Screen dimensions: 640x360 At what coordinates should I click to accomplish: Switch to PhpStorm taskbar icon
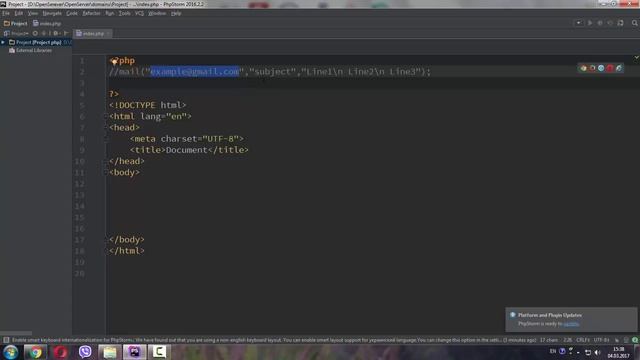click(134, 352)
